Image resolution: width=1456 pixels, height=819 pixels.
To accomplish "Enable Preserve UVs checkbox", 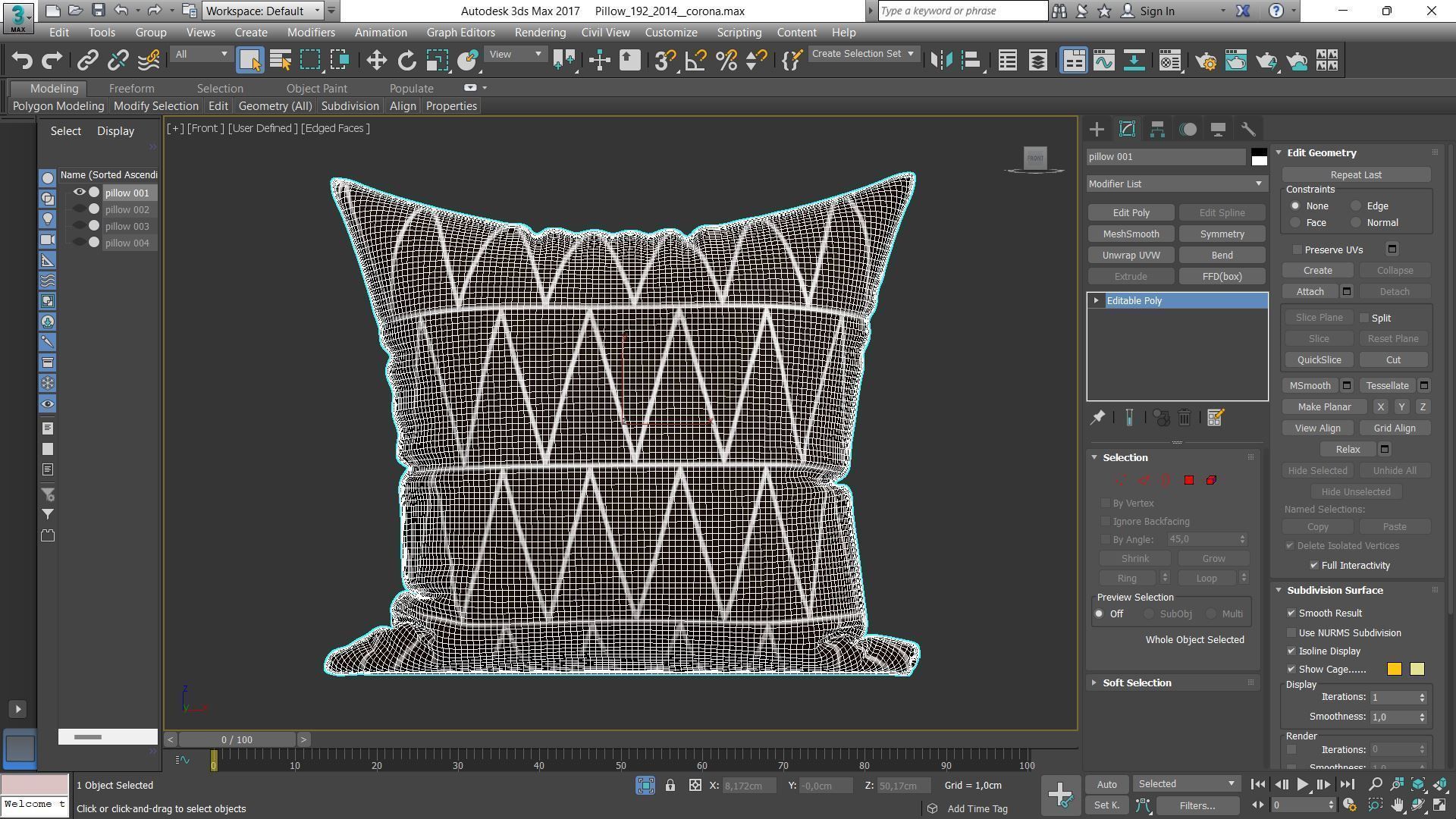I will pos(1297,249).
